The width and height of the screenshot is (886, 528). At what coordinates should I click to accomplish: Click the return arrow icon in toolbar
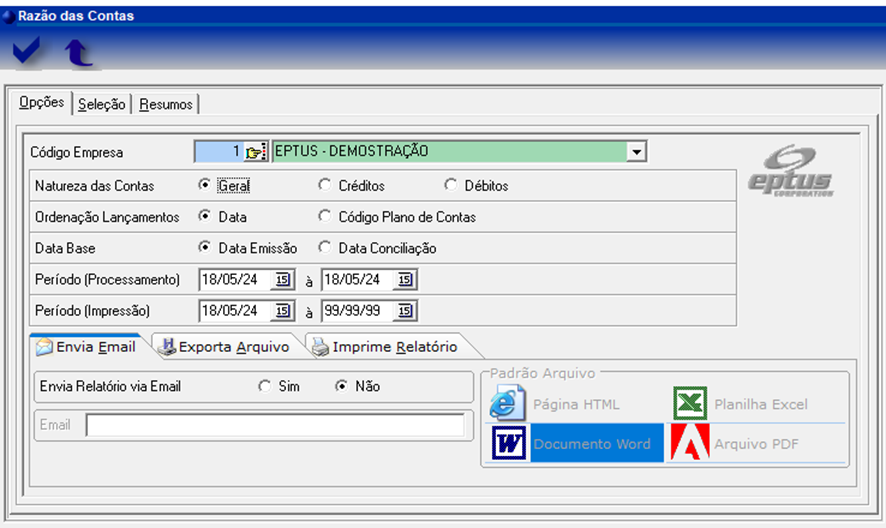78,52
